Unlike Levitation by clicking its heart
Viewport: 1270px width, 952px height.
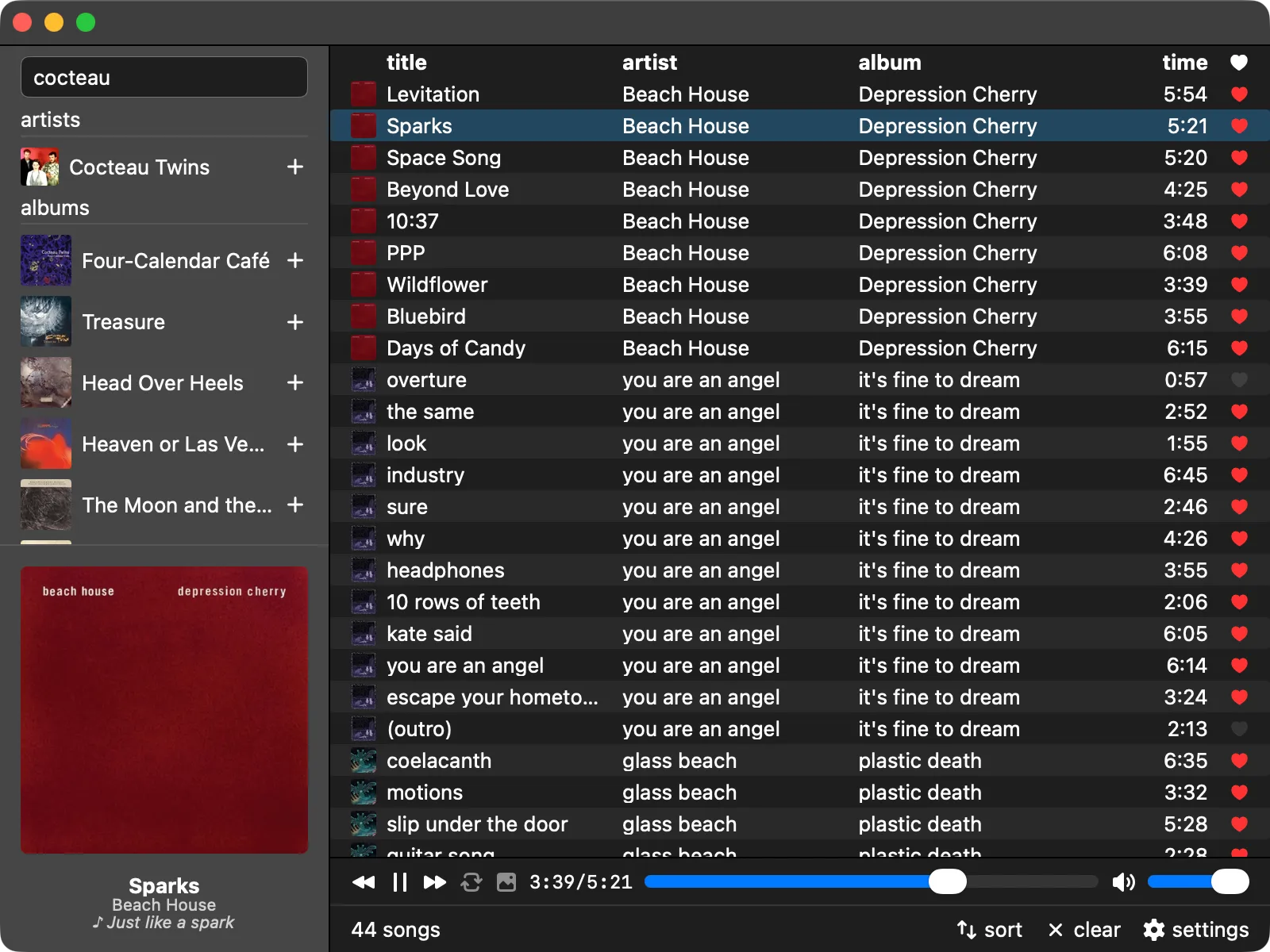[x=1239, y=94]
